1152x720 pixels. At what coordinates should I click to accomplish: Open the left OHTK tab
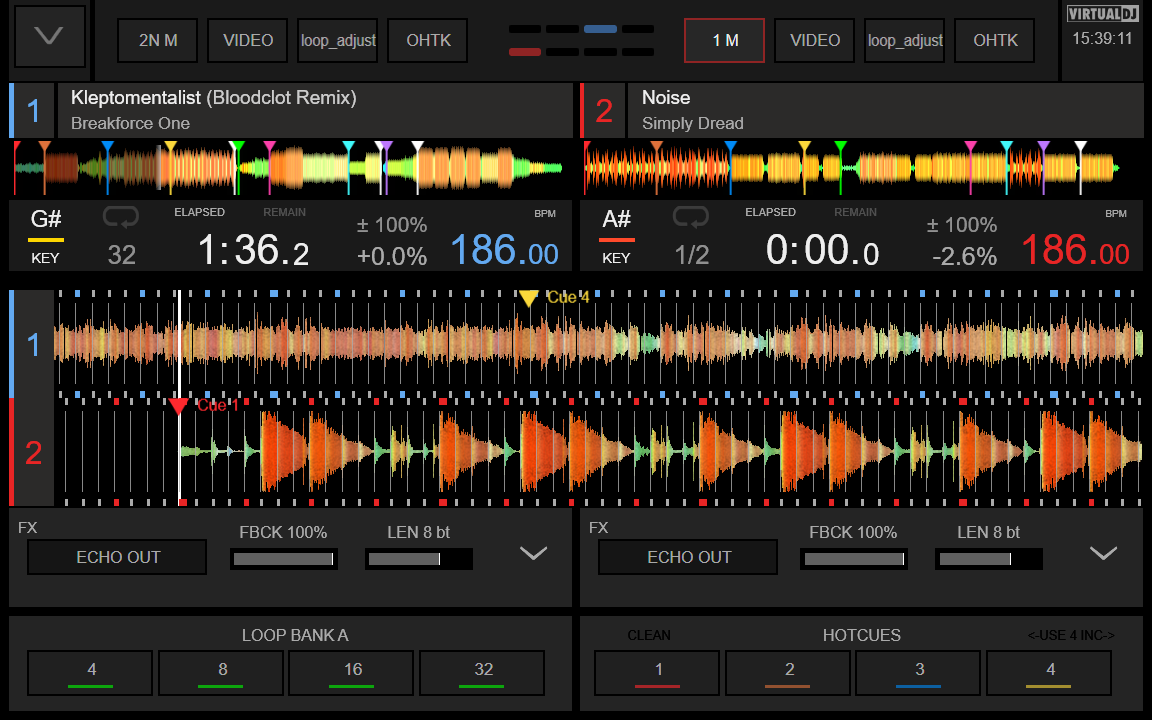[428, 40]
